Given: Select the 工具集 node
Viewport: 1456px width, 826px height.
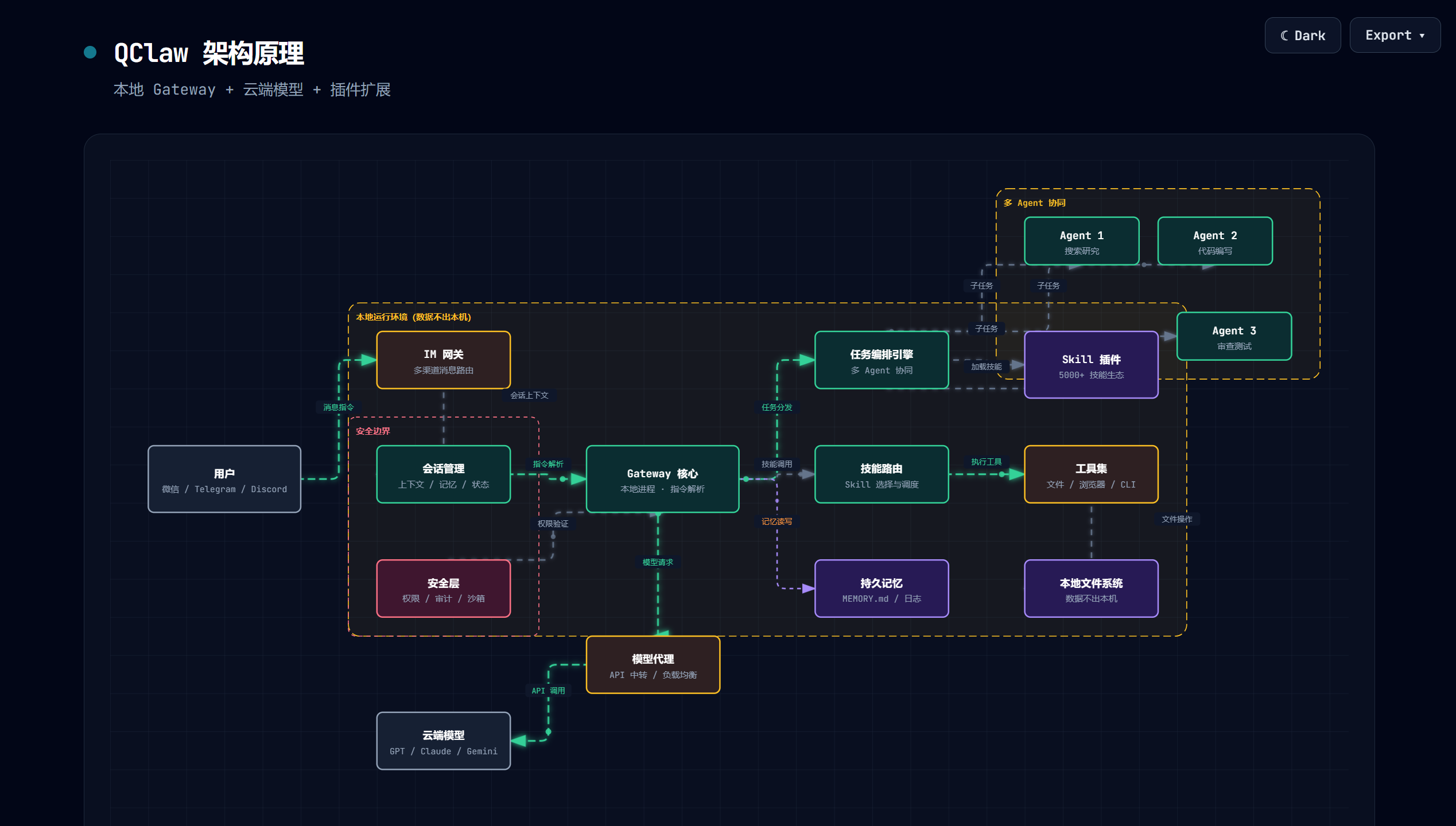Looking at the screenshot, I should (1091, 475).
